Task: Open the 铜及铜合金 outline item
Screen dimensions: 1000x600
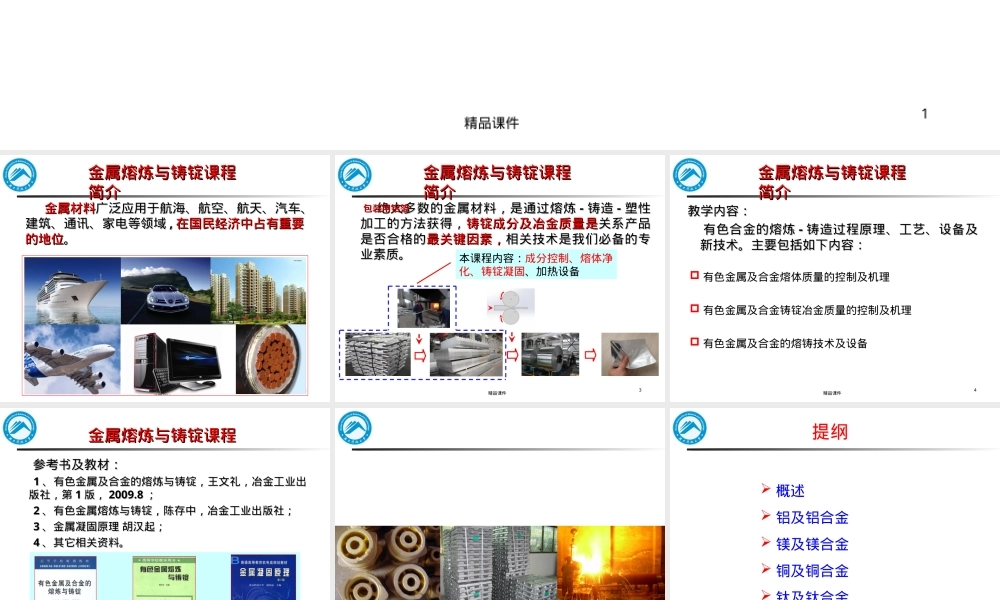Action: (812, 571)
